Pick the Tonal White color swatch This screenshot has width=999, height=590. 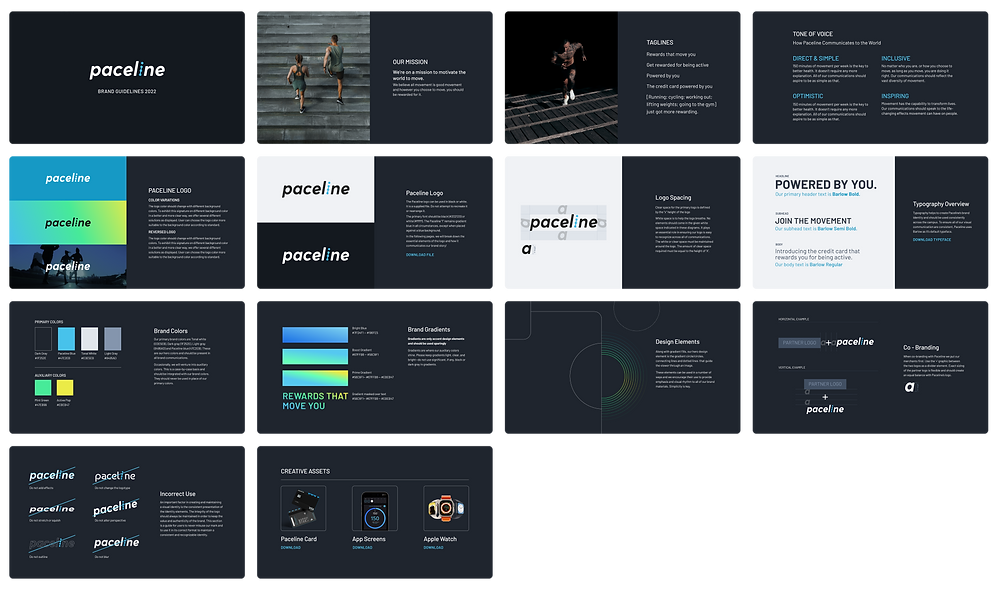(x=90, y=339)
